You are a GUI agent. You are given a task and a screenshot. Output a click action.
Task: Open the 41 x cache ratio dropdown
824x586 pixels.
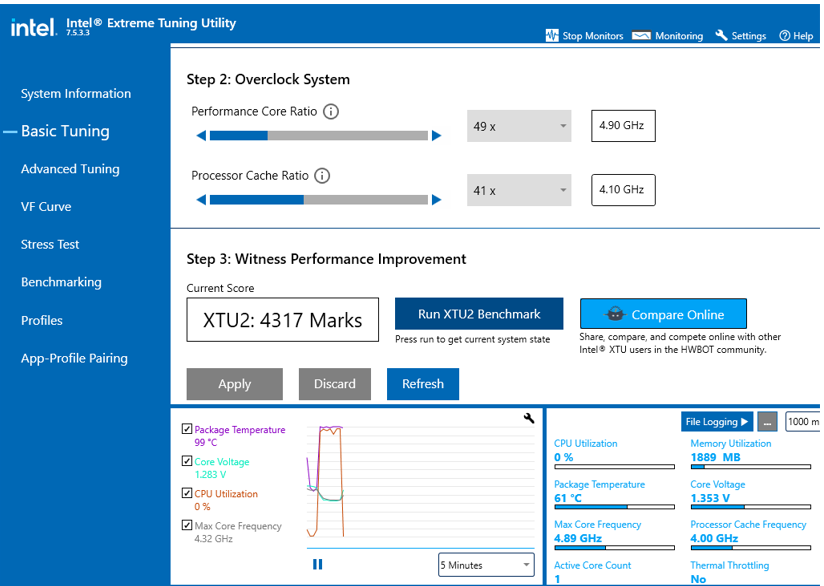pos(519,190)
